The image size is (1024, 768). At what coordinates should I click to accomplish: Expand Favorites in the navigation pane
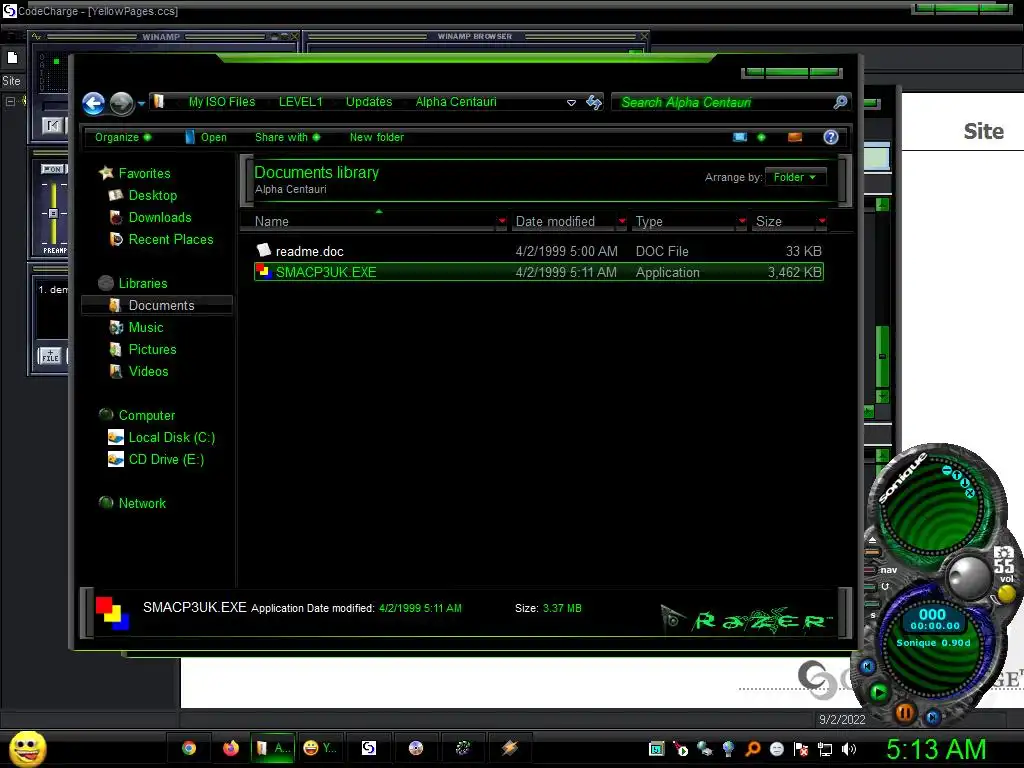point(144,174)
